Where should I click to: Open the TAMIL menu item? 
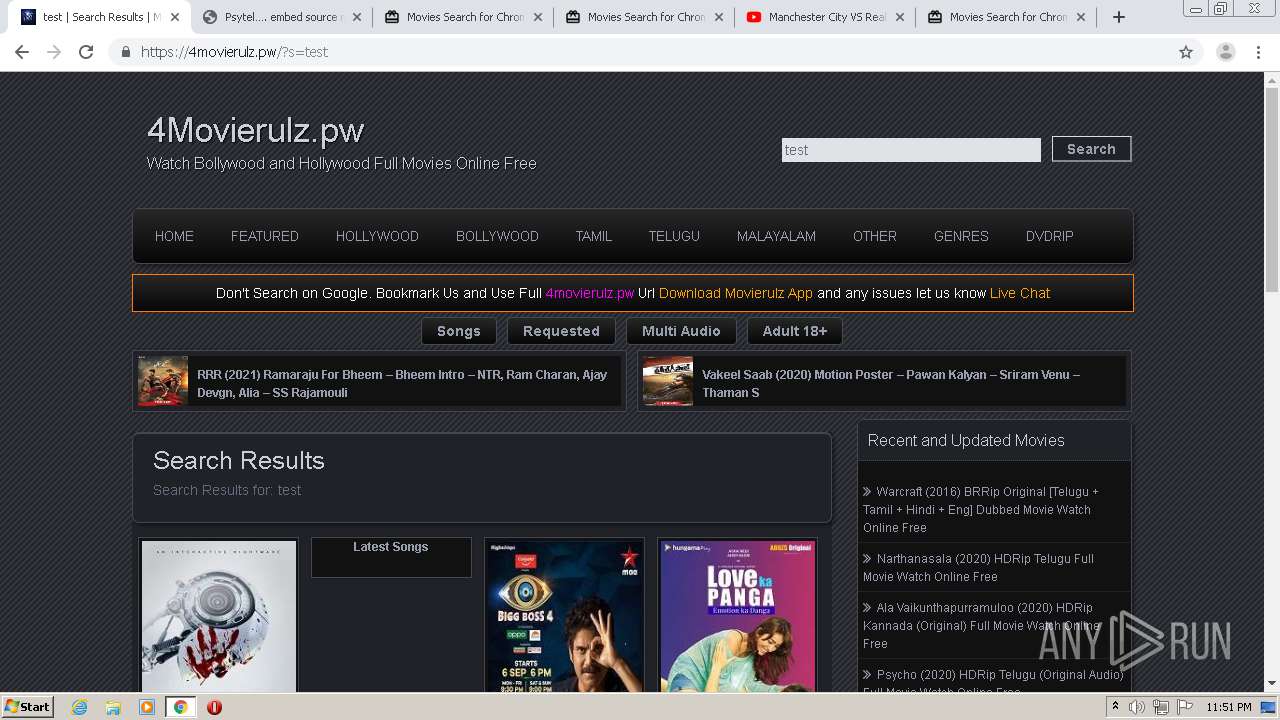[594, 236]
